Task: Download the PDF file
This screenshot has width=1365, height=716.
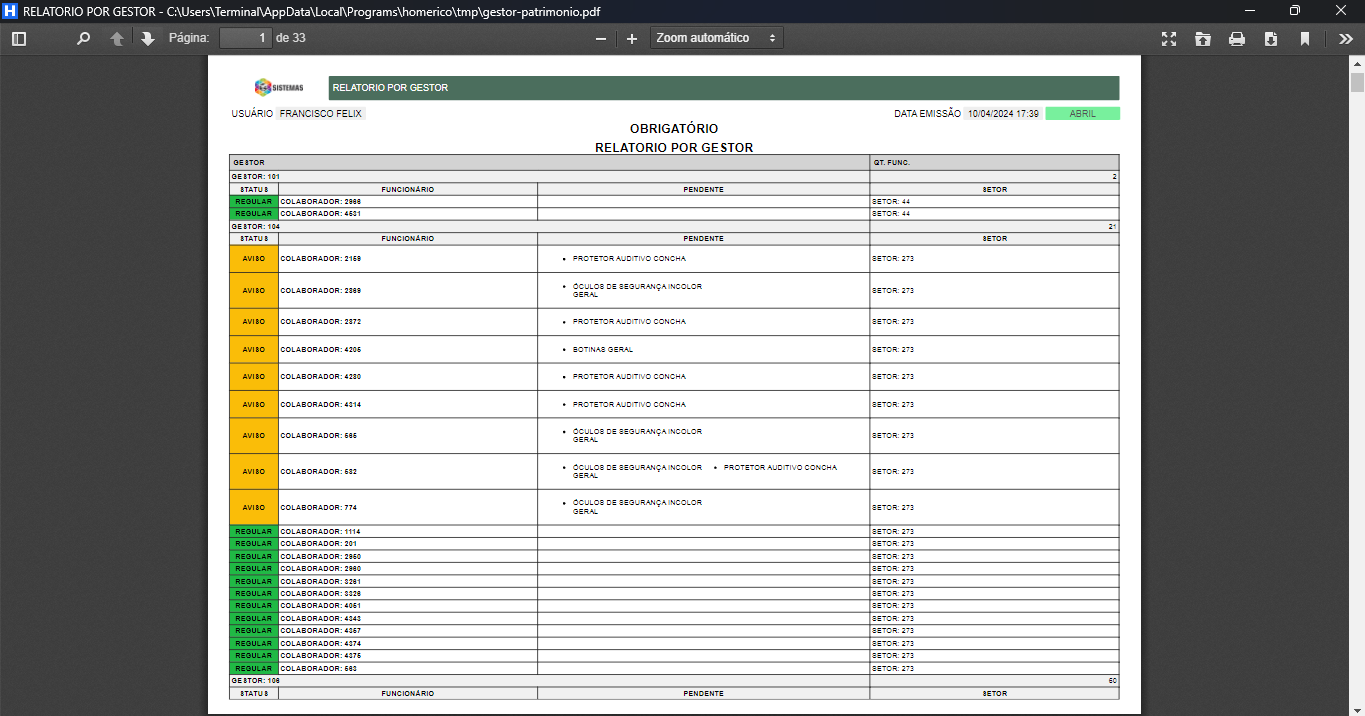Action: coord(1271,39)
